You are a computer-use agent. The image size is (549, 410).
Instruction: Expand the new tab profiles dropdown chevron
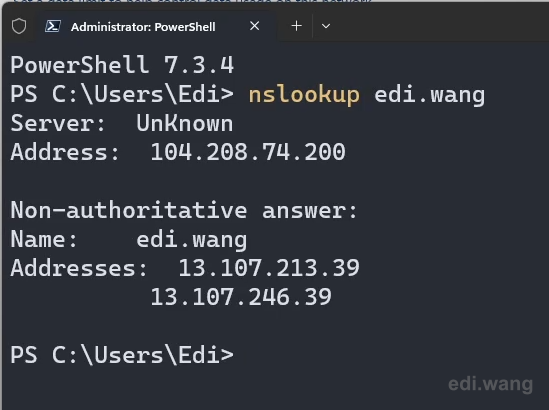[x=326, y=26]
